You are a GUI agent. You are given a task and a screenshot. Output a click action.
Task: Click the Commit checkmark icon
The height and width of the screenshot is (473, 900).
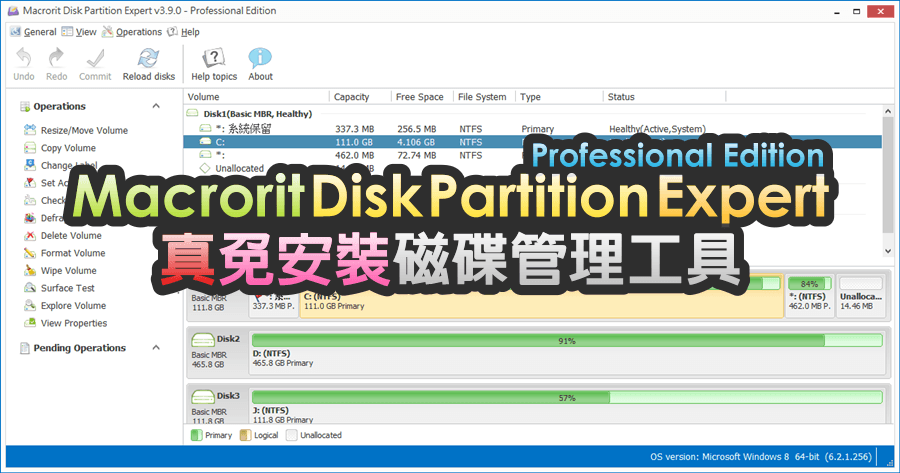coord(95,59)
